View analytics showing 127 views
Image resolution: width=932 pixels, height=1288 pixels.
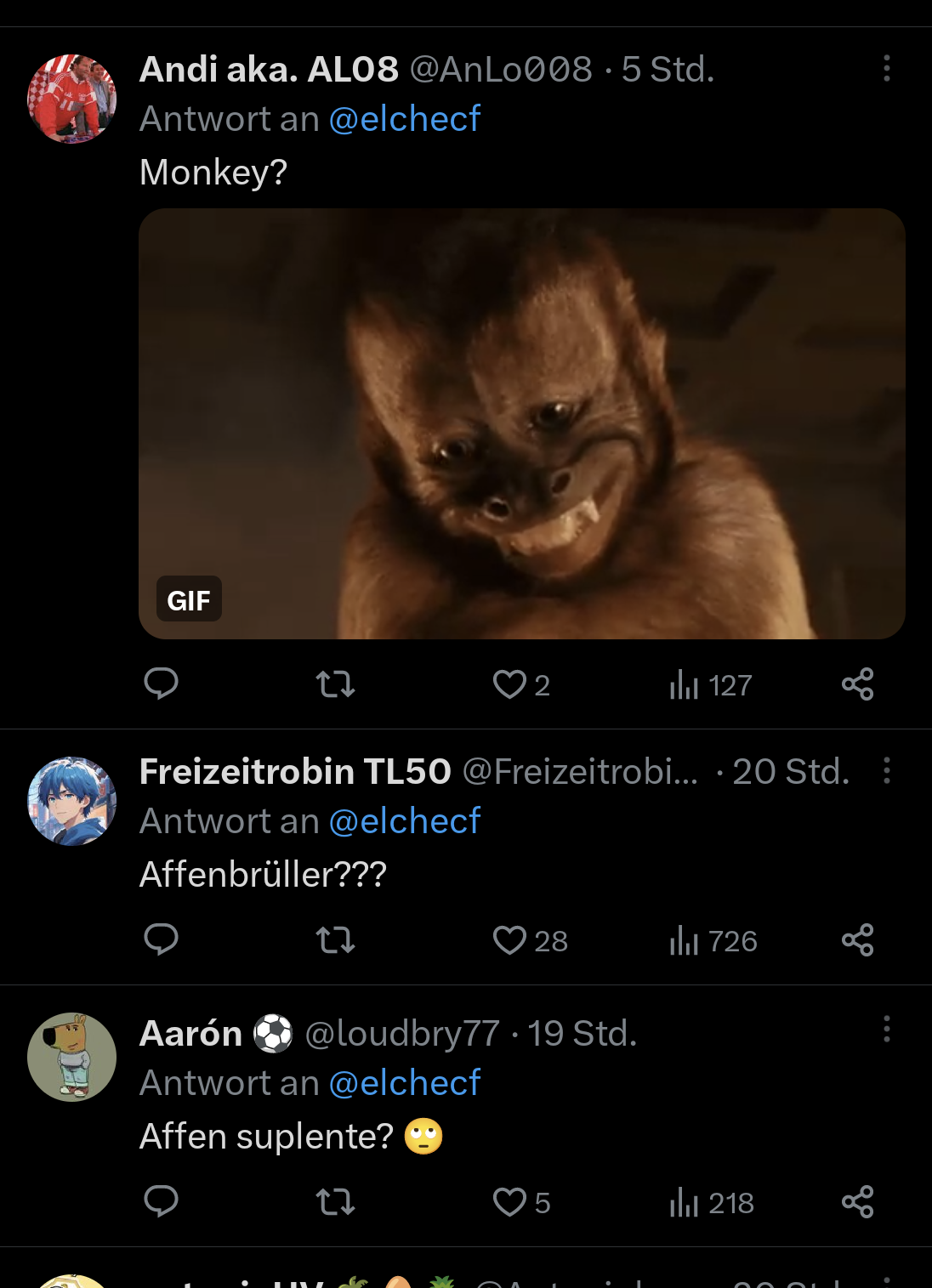click(711, 685)
